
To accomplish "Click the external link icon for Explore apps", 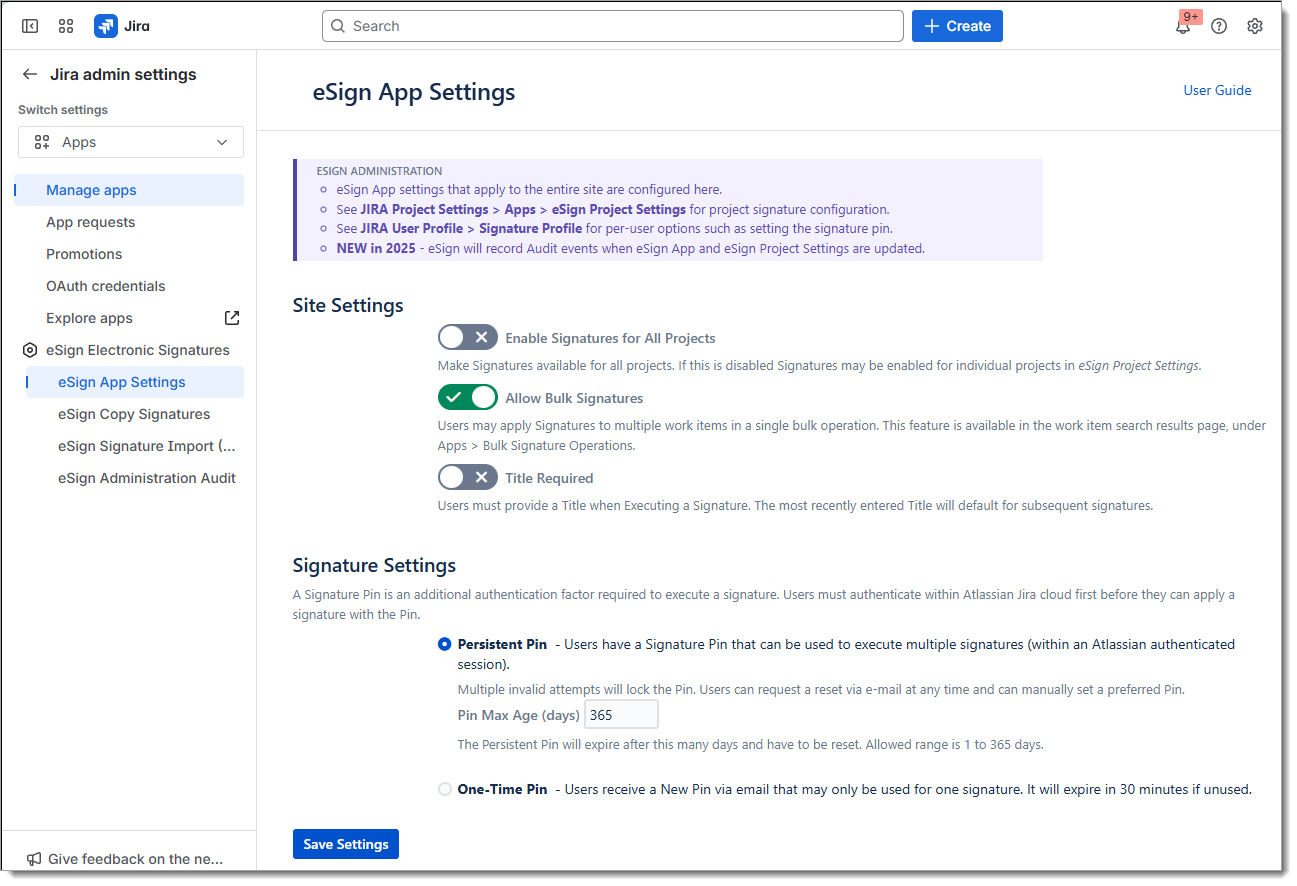I will tap(232, 318).
